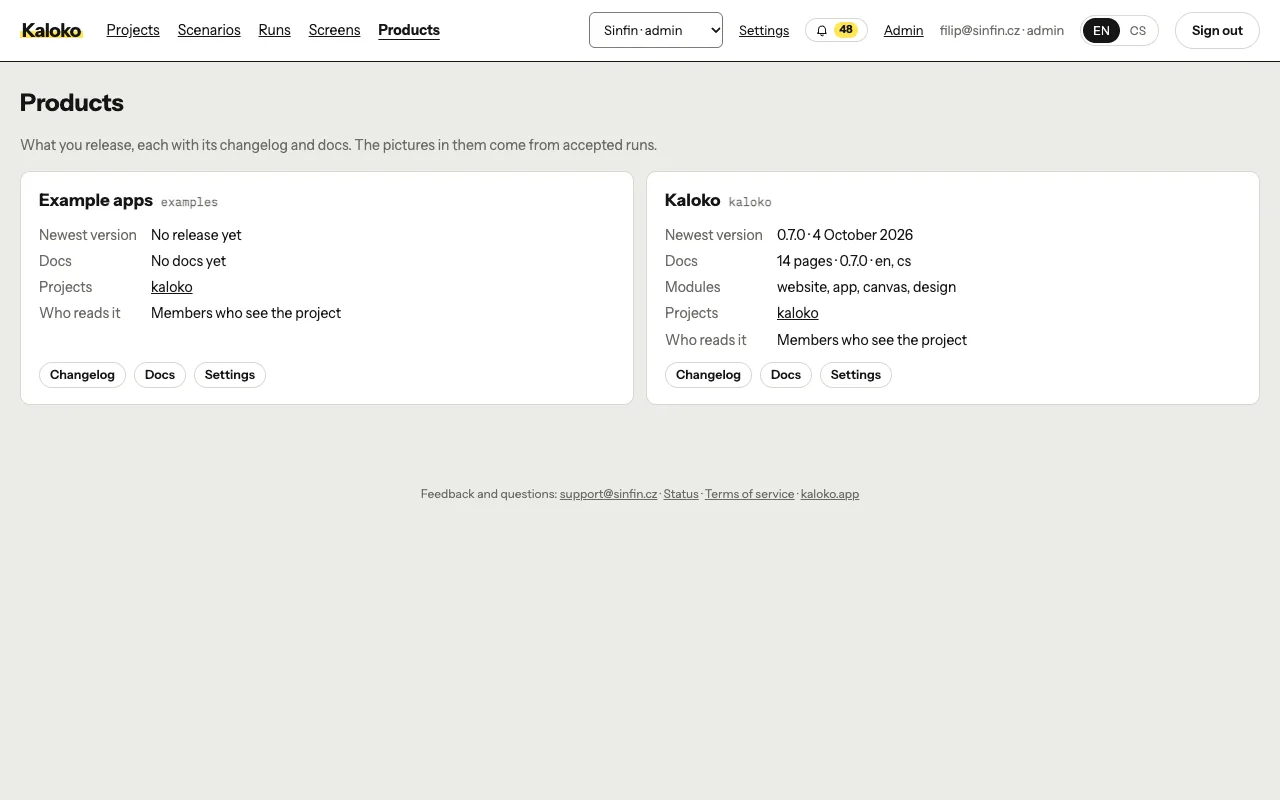Click the '0.7.0 · 4 October 2026' version
This screenshot has width=1280, height=800.
point(845,235)
